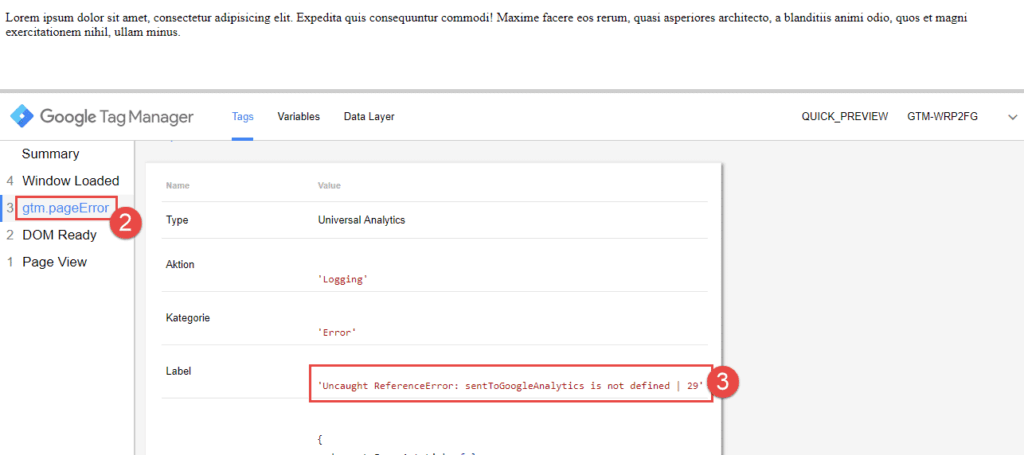Click the Uncaught ReferenceError label value
This screenshot has width=1024, height=455.
click(x=510, y=384)
